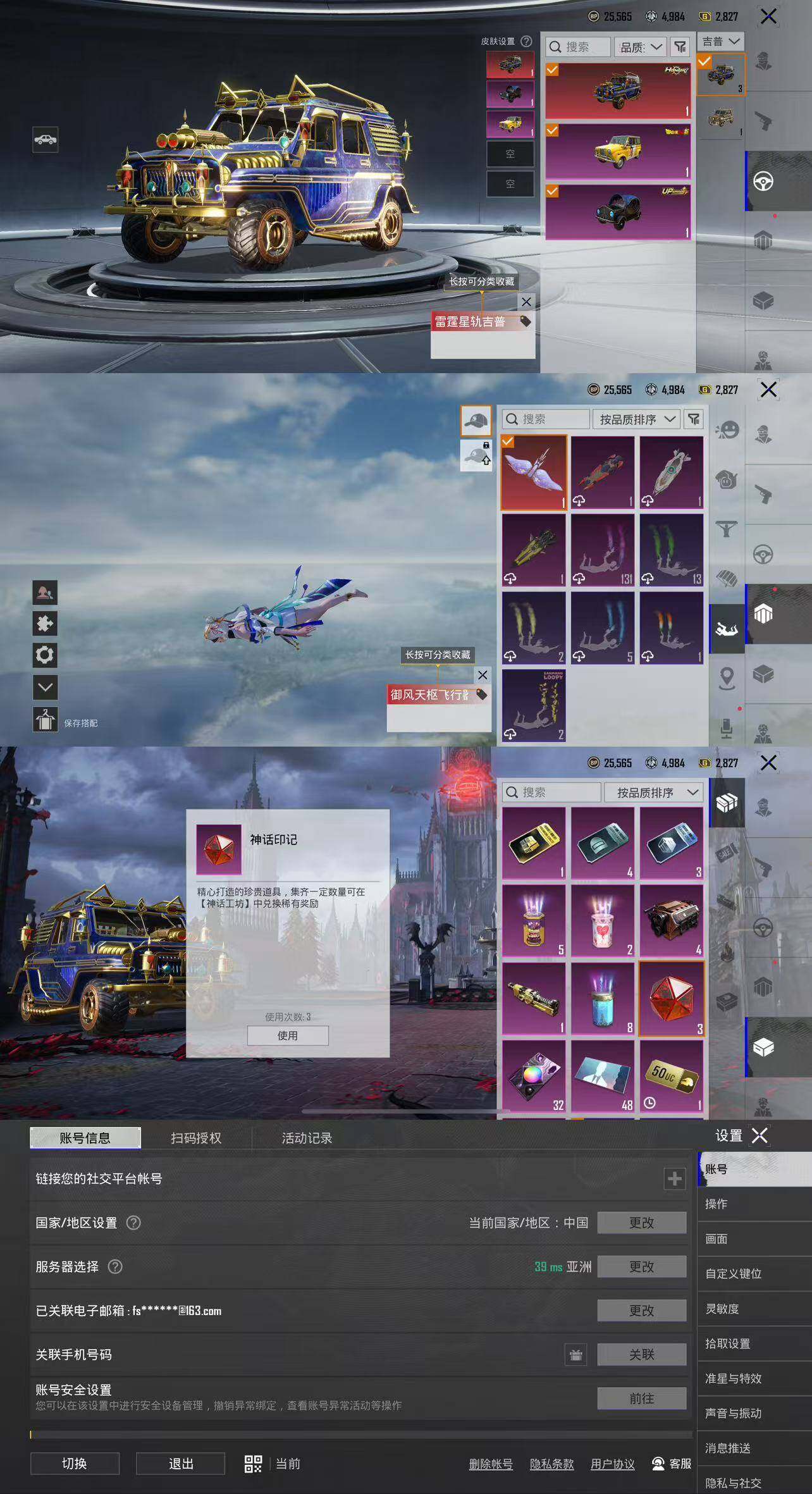Viewport: 812px width, 1494px height.
Task: Click search field in jeep skin panel
Action: pos(579,47)
